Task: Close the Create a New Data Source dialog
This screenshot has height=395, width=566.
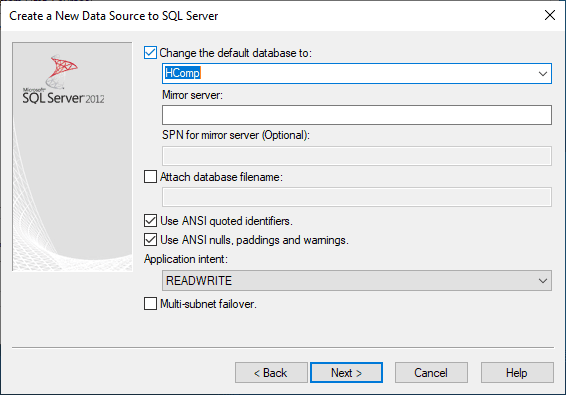Action: (x=550, y=15)
